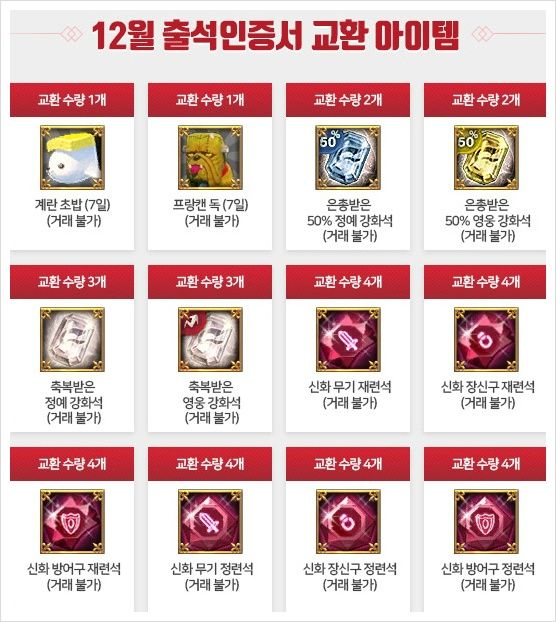Select the 축복받은 정예 강화석 white stone icon
The image size is (556, 622).
pos(72,340)
